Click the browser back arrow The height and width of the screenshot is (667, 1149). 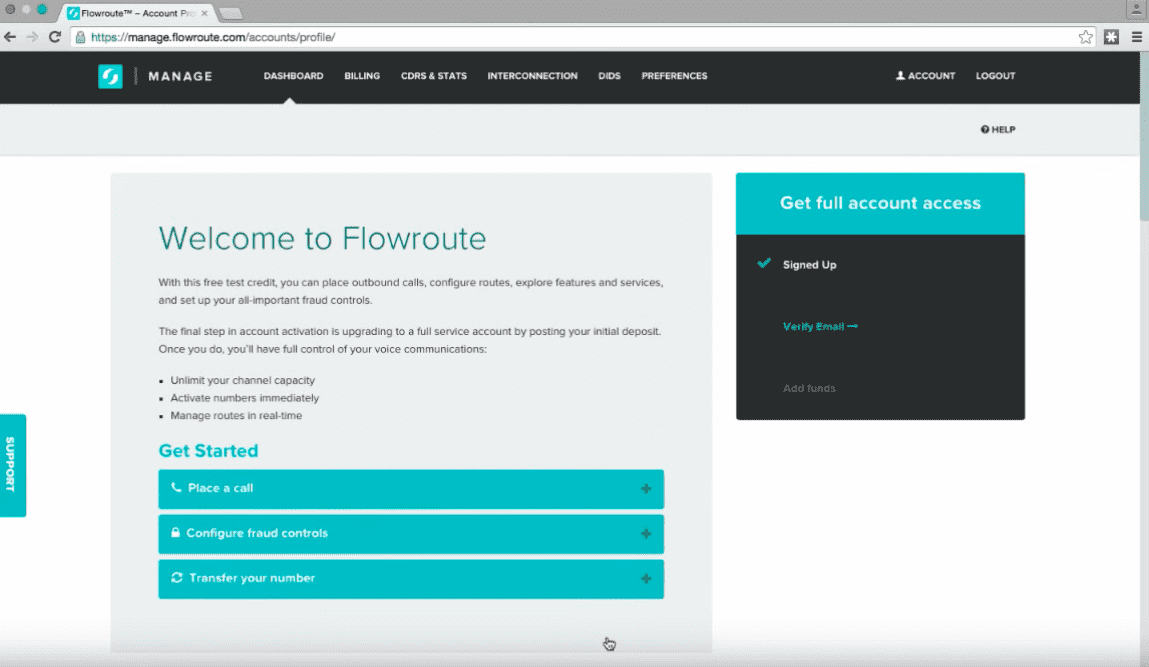[x=10, y=37]
